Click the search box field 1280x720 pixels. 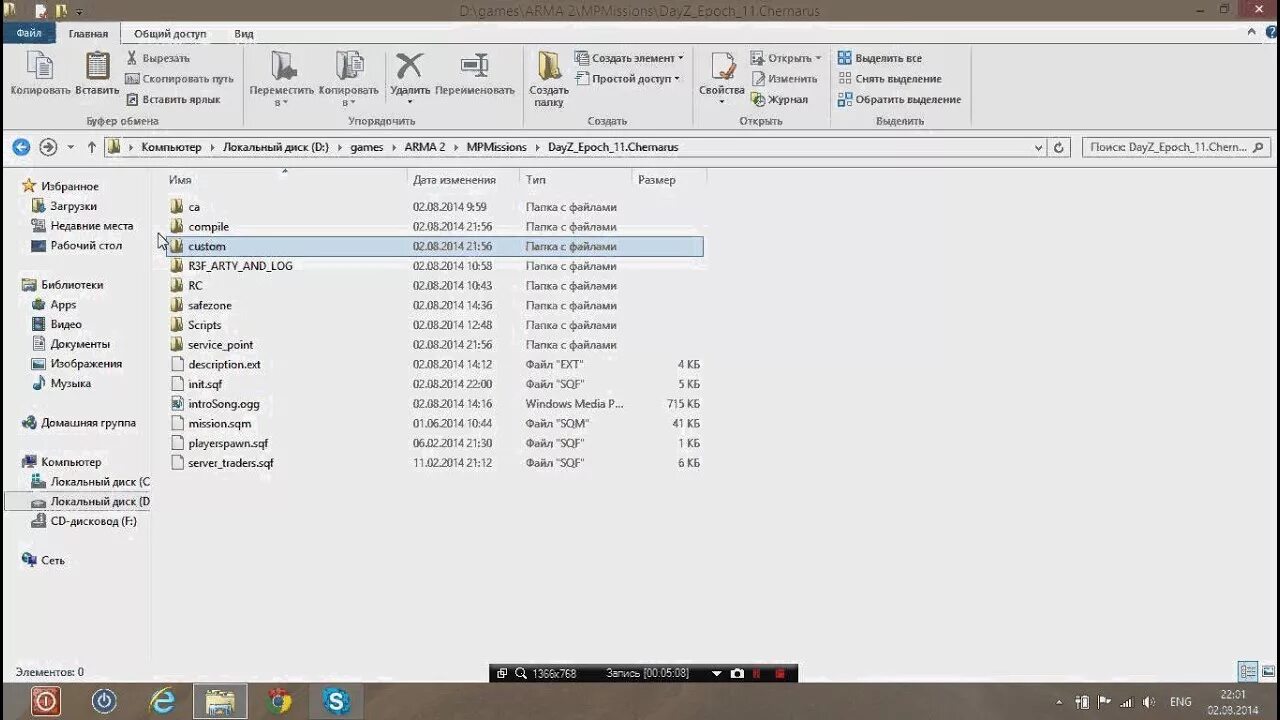[1175, 147]
